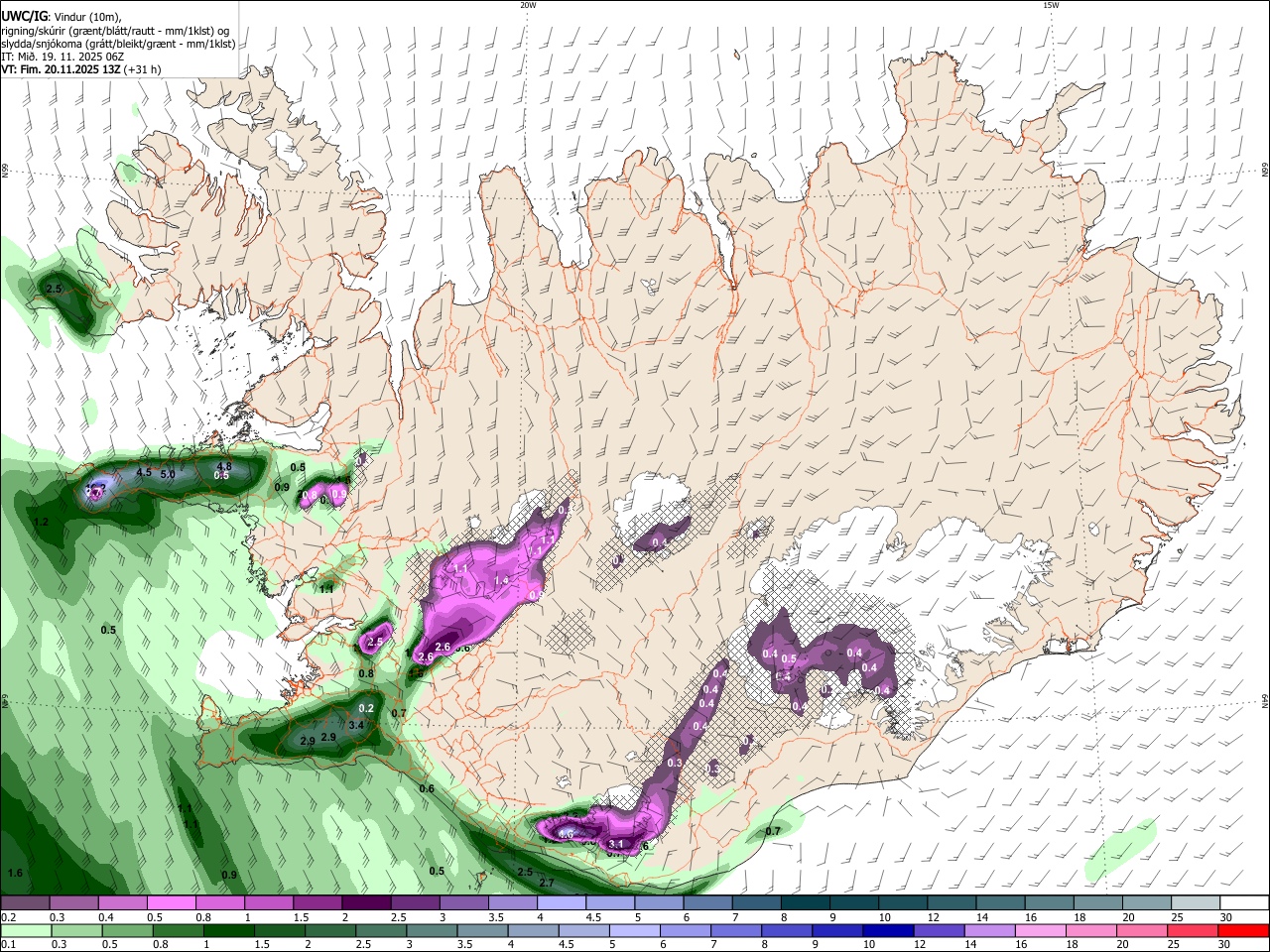Pick the white 30 swatch in the purple legend row
This screenshot has width=1270, height=952.
click(1243, 903)
